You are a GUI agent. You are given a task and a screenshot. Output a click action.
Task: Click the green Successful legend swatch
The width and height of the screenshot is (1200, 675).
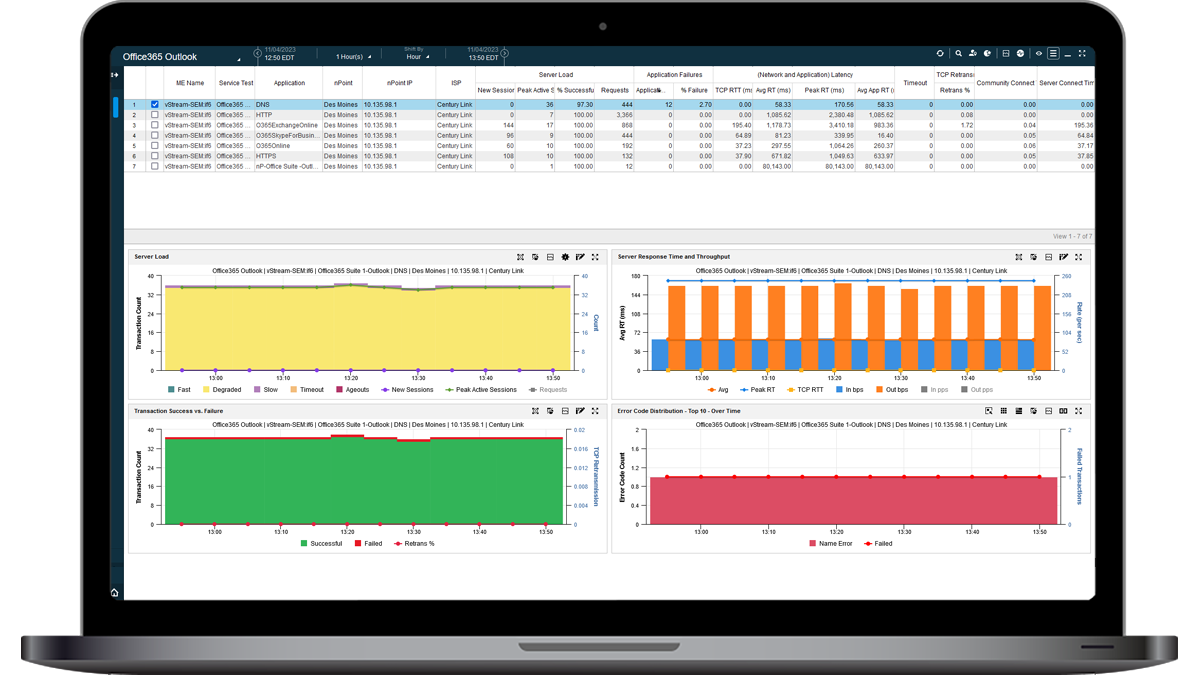coord(305,544)
